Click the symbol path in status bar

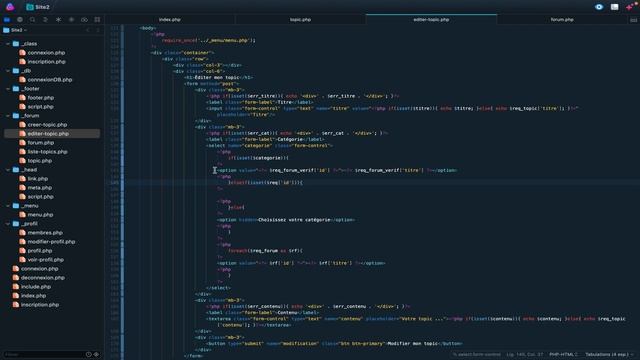tap(477, 355)
